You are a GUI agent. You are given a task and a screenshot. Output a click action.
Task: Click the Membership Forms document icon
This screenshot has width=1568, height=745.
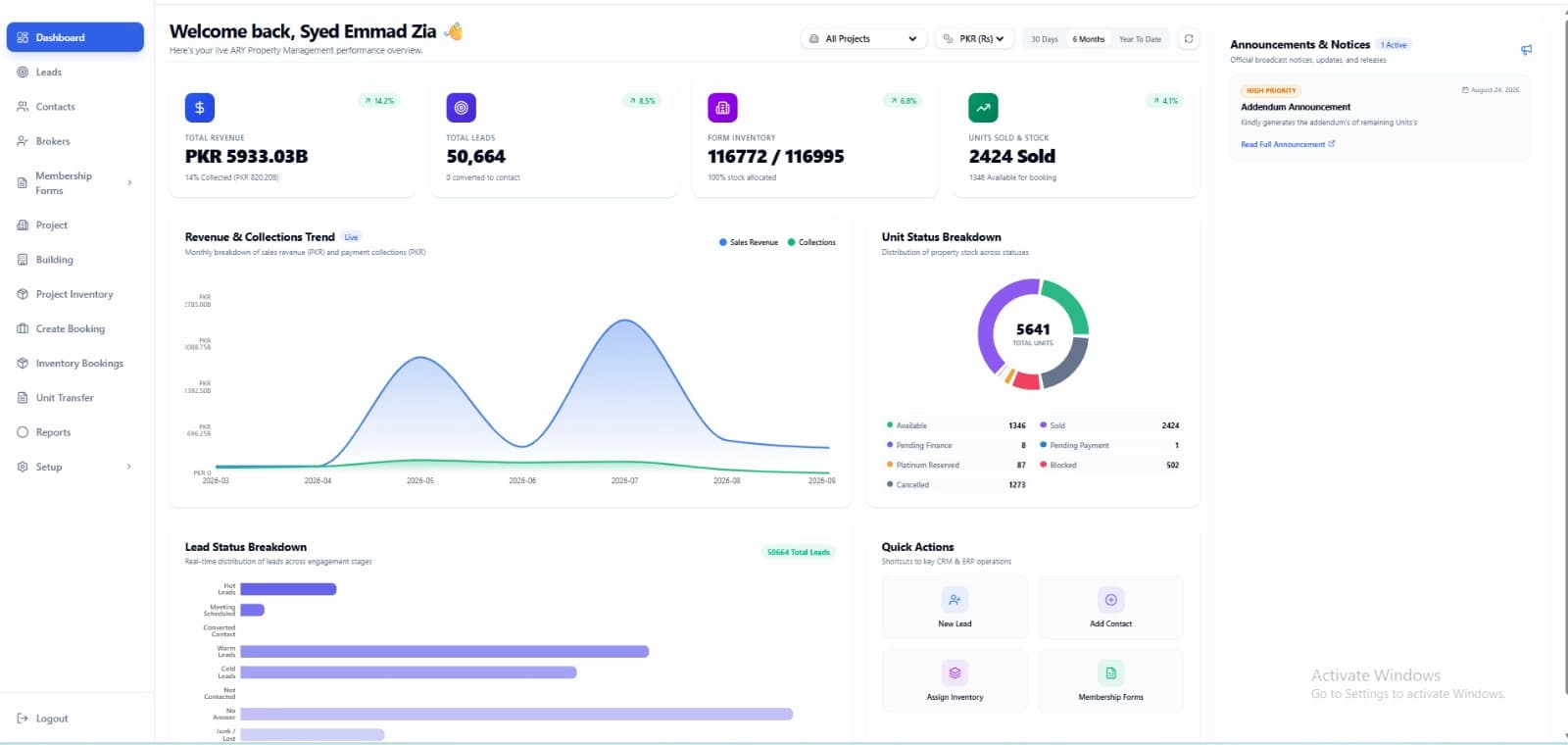[x=1110, y=672]
